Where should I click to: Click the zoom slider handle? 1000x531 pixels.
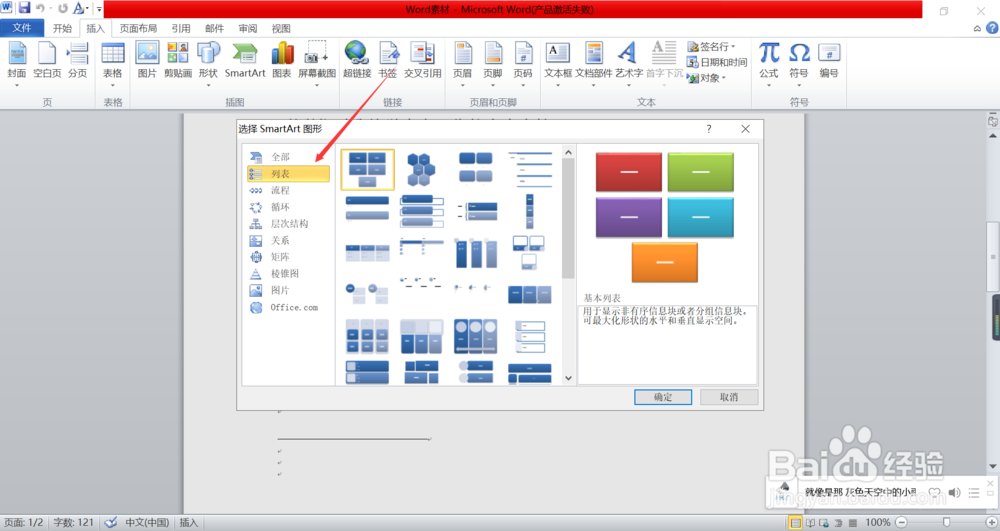pos(946,522)
